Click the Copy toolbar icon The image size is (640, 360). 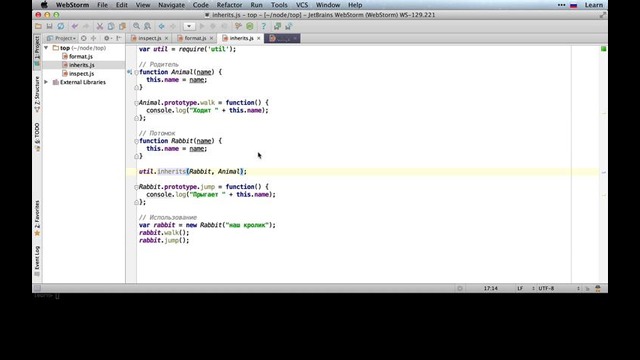point(111,26)
